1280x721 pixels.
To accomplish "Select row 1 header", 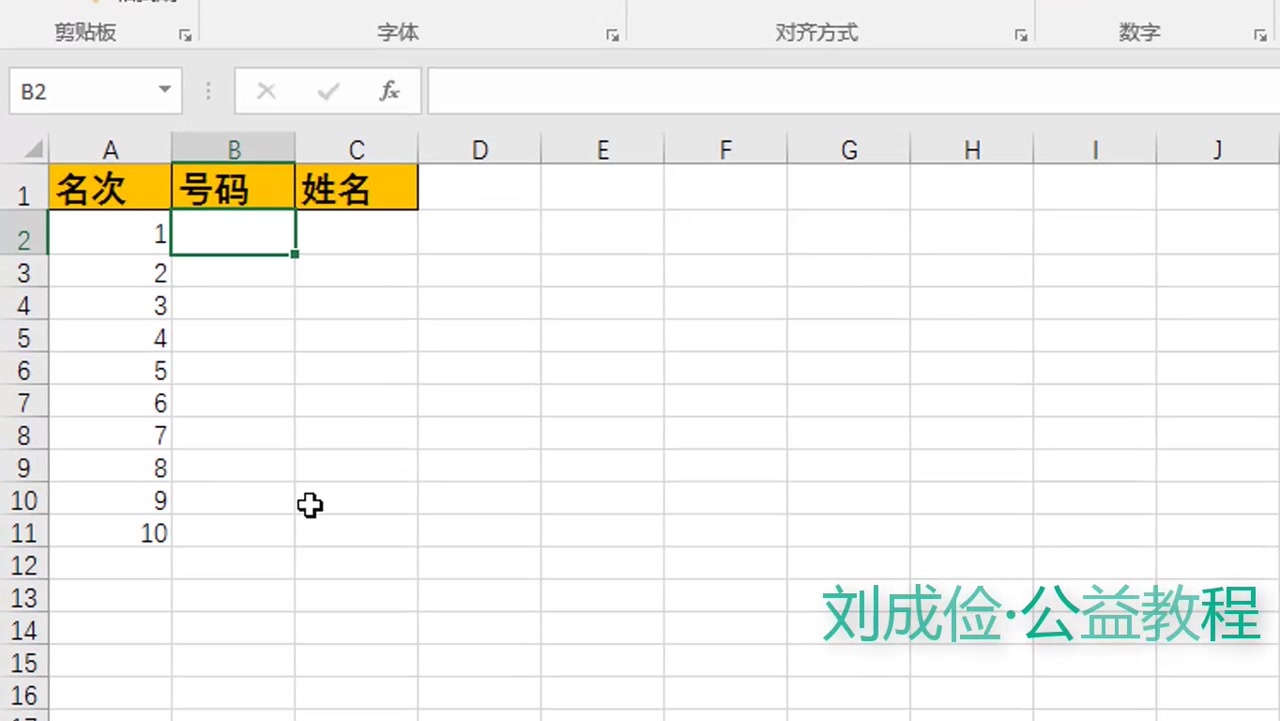I will point(24,187).
